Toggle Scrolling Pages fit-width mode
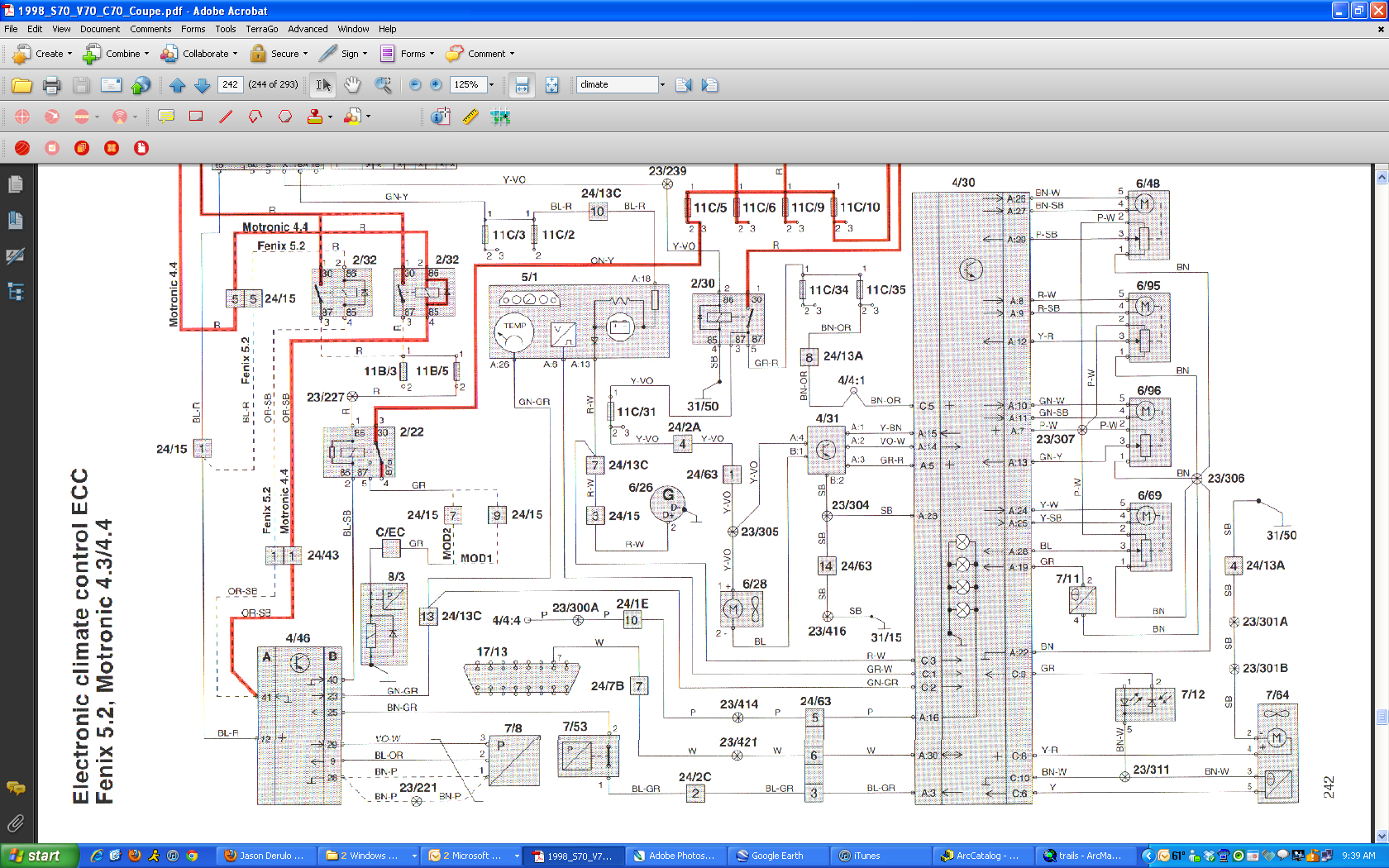This screenshot has width=1389, height=868. (x=522, y=84)
